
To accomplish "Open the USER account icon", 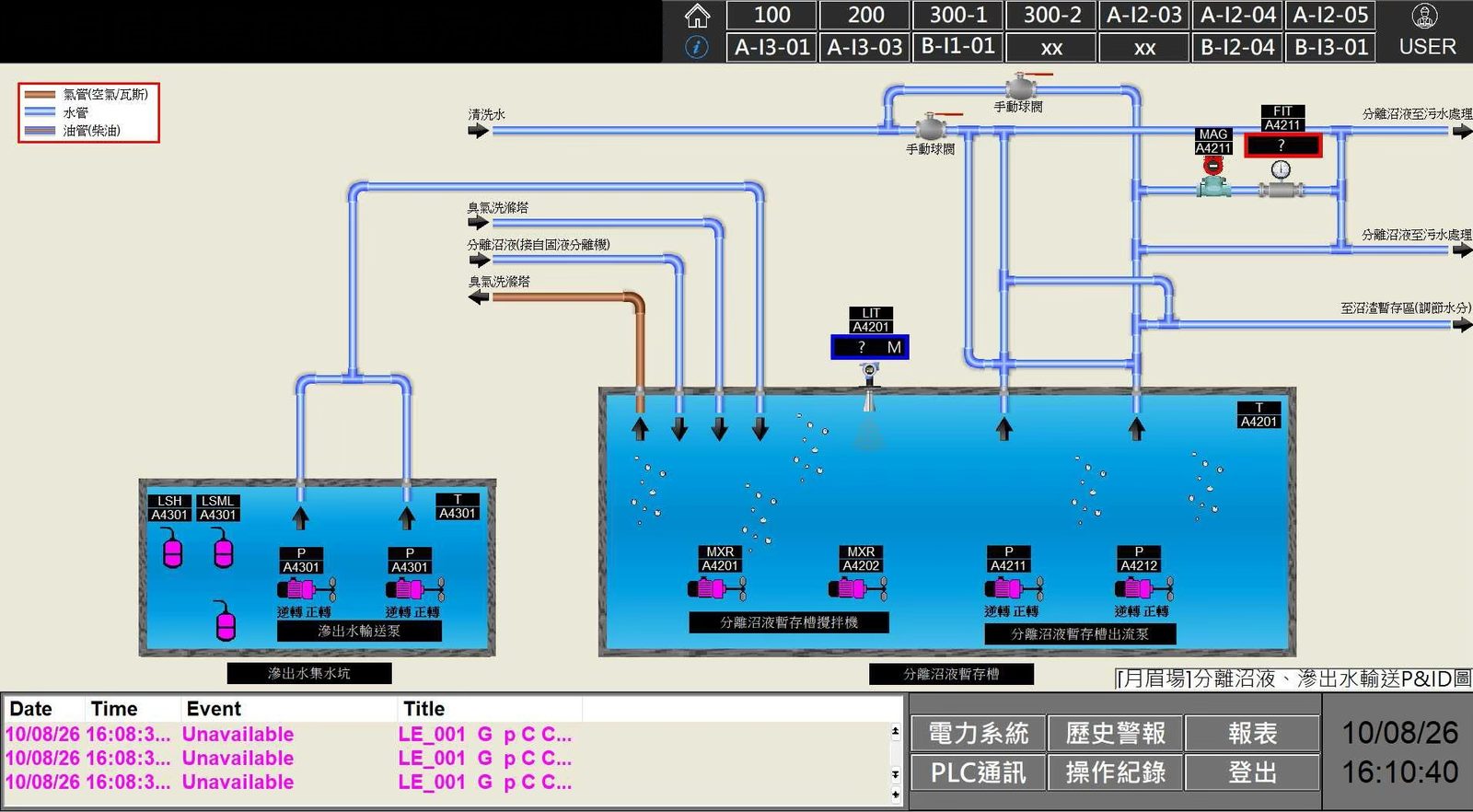I will [1425, 16].
